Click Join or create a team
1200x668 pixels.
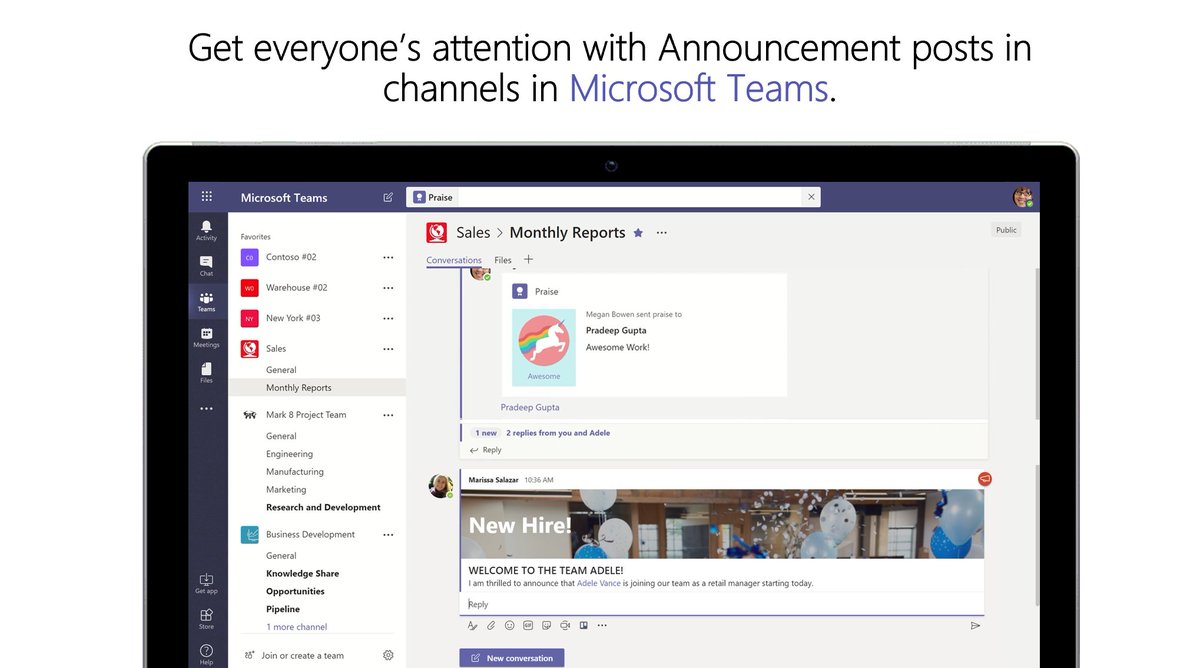coord(302,656)
